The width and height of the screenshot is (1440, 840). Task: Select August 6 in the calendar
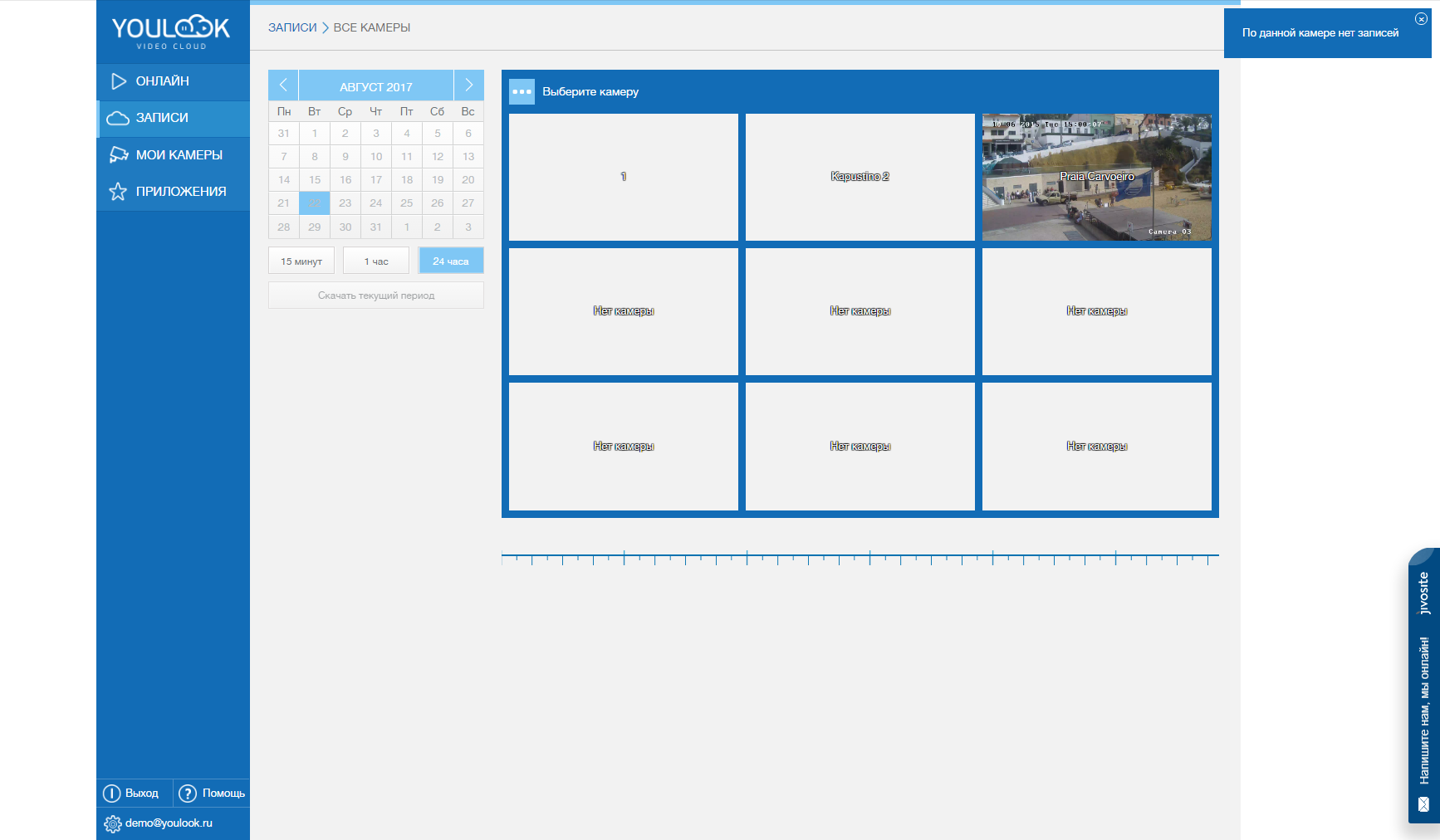(x=468, y=134)
